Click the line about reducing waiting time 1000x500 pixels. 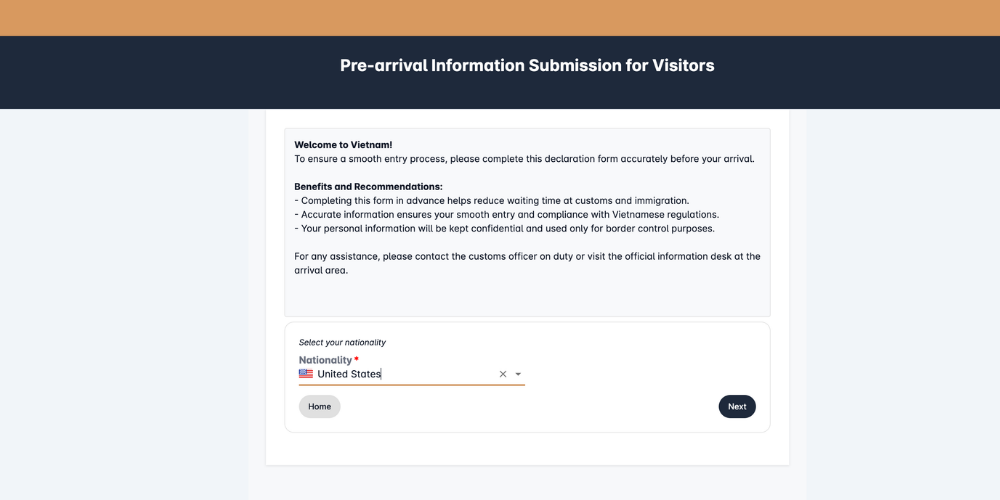coord(491,201)
